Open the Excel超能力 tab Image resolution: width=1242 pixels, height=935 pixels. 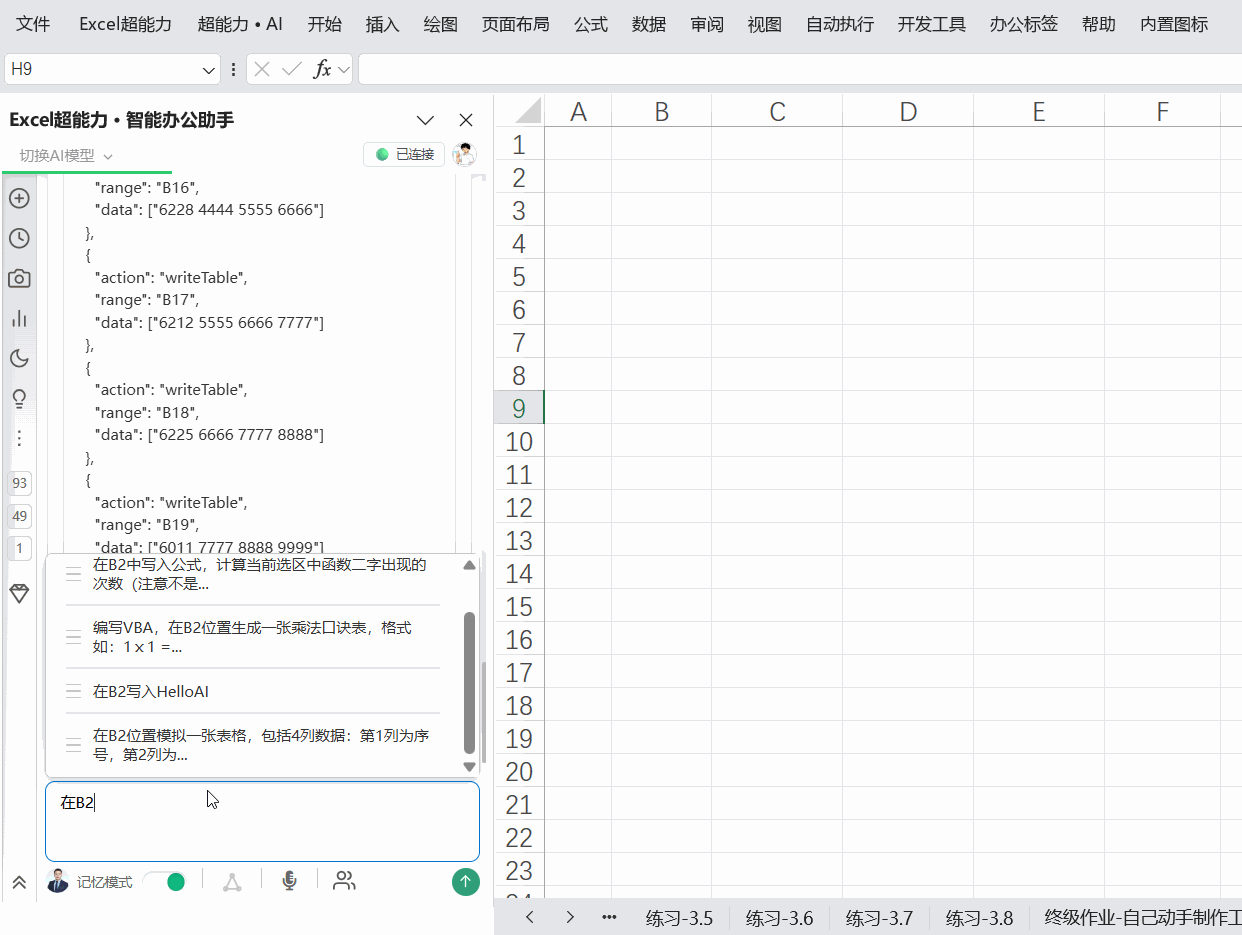point(125,24)
